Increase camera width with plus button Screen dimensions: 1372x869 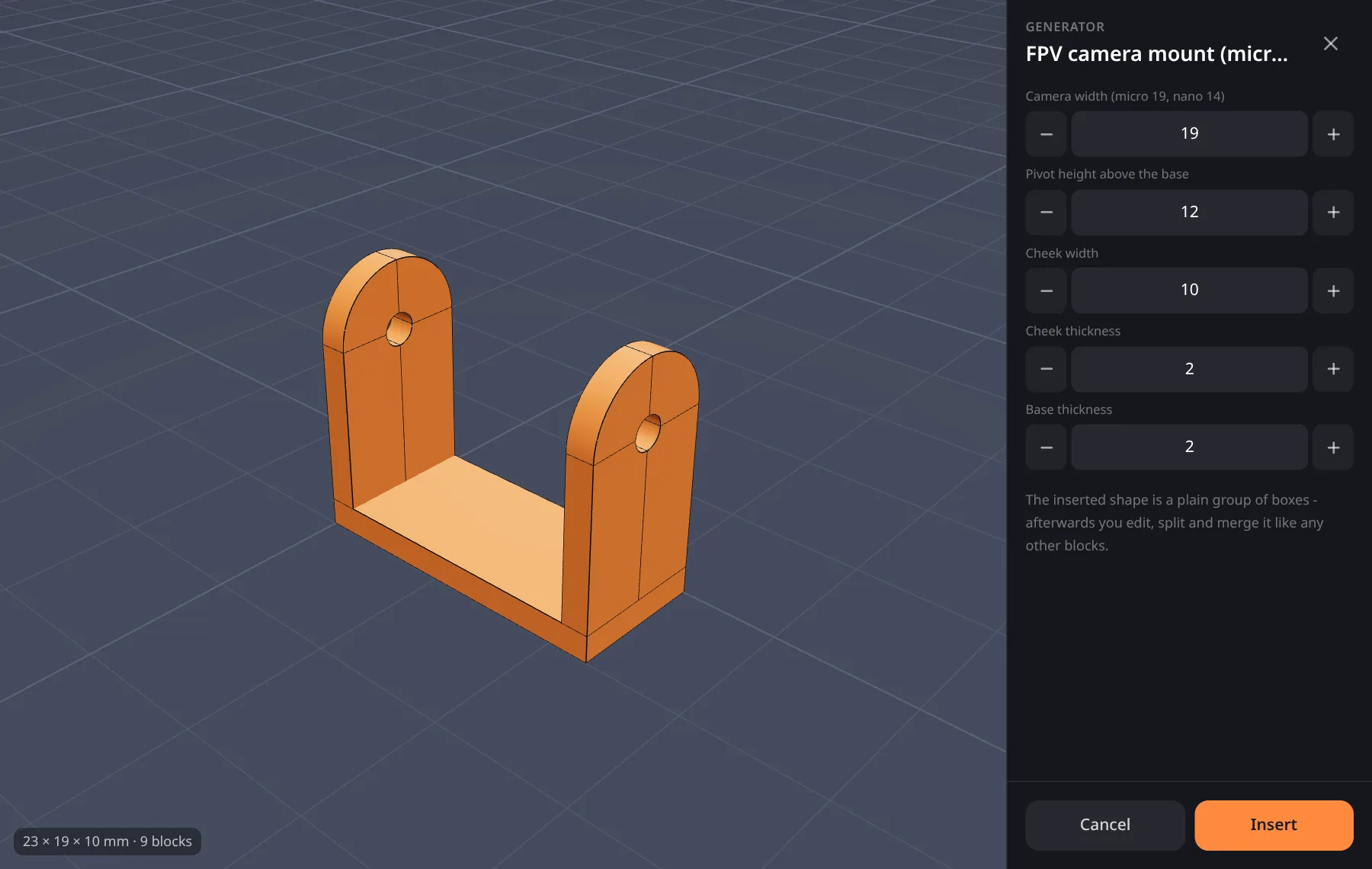(1333, 134)
